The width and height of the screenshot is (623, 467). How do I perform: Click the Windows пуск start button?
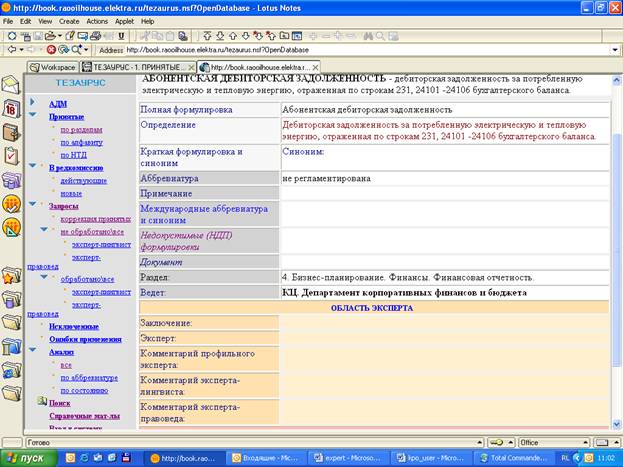(28, 458)
